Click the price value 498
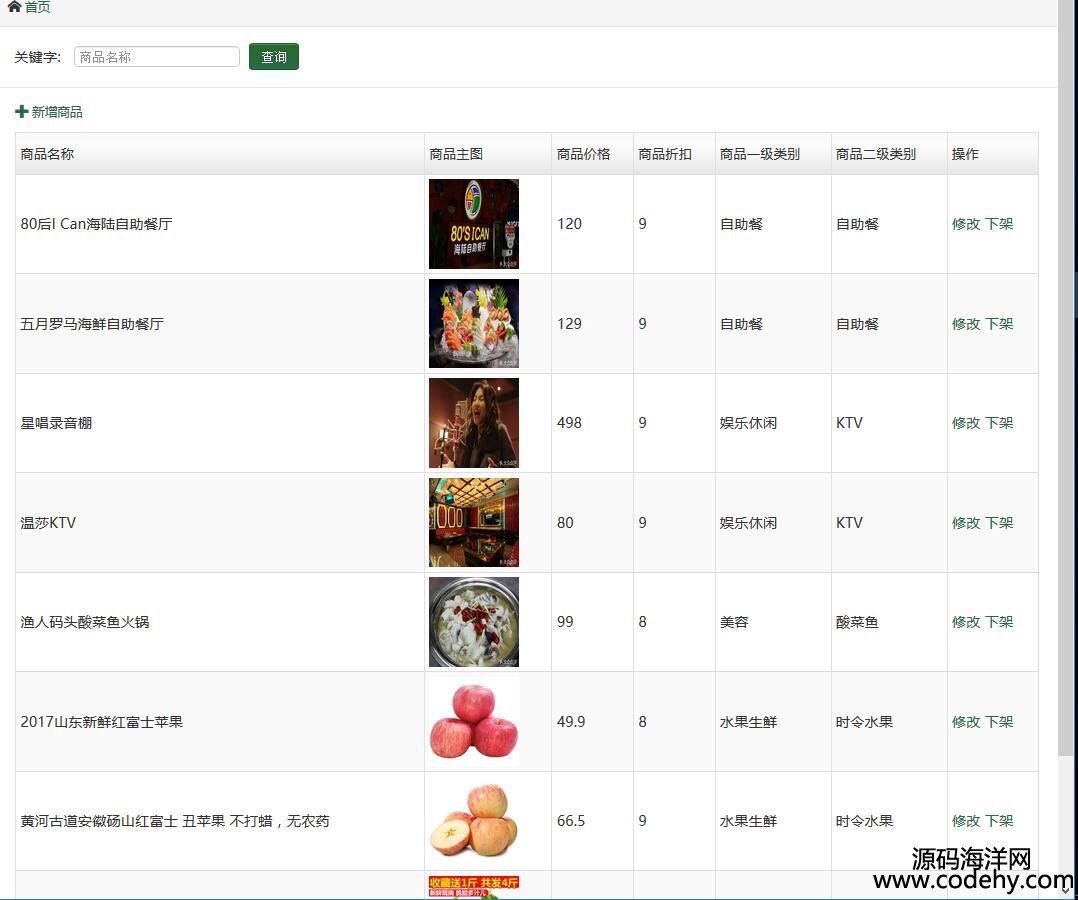 tap(569, 423)
